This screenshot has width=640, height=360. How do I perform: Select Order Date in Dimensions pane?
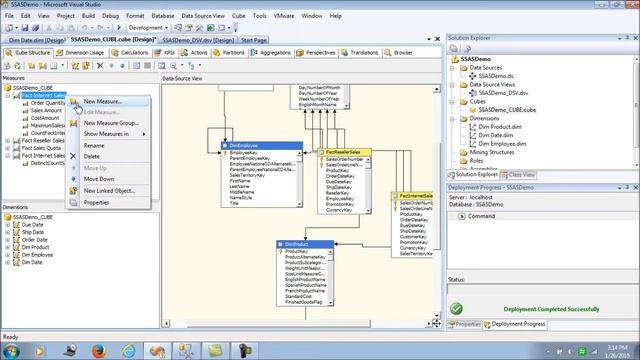(x=34, y=240)
